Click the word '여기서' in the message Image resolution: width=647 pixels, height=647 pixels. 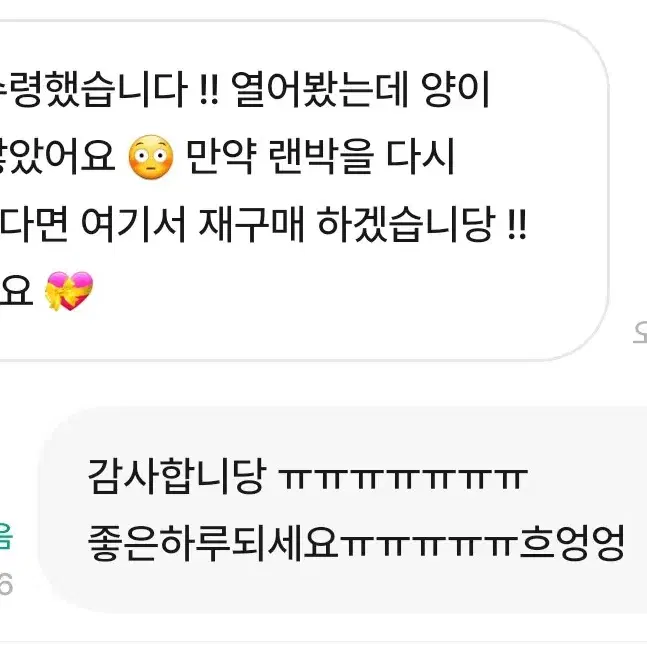coord(134,224)
